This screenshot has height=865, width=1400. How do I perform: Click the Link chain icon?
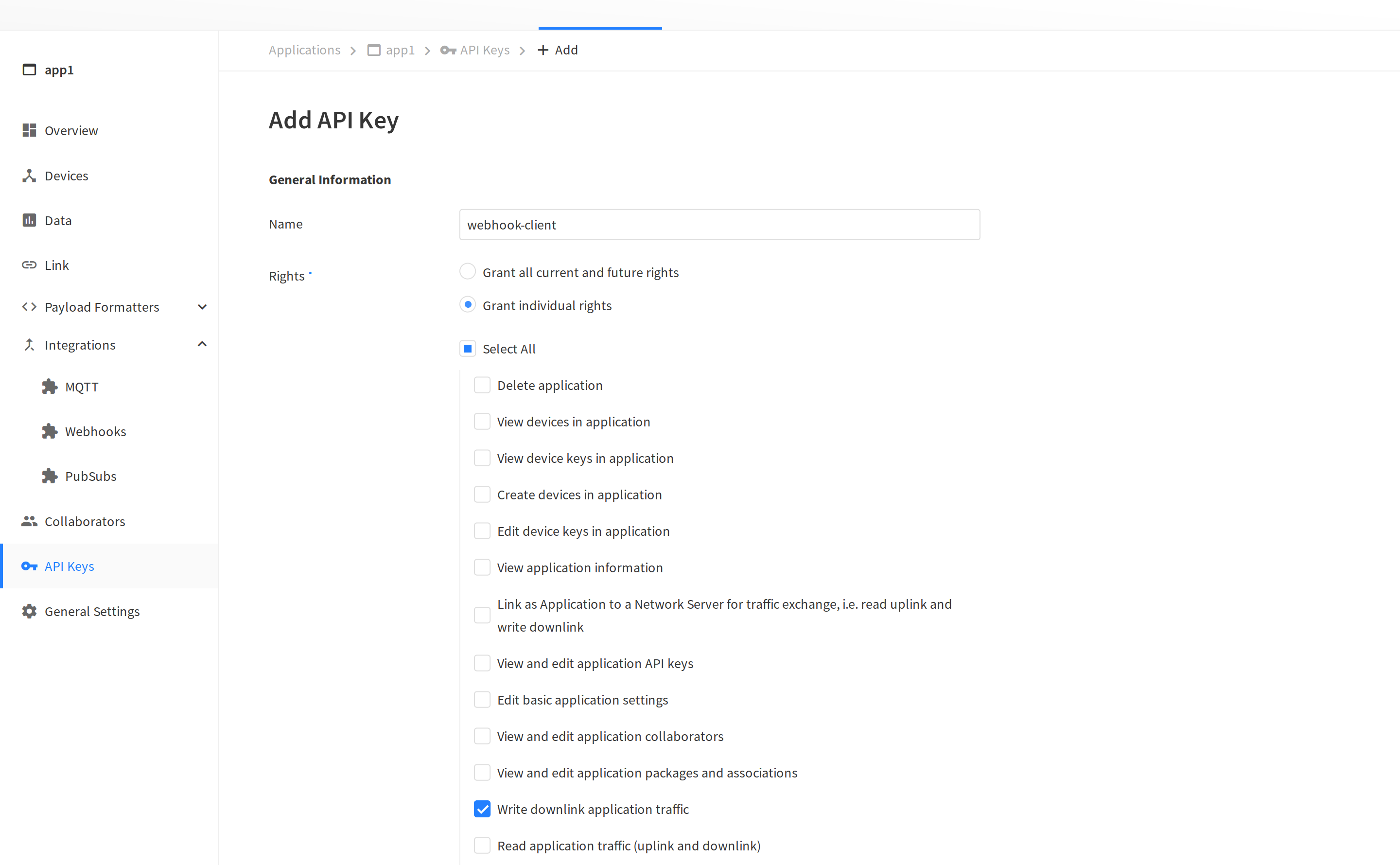point(29,265)
